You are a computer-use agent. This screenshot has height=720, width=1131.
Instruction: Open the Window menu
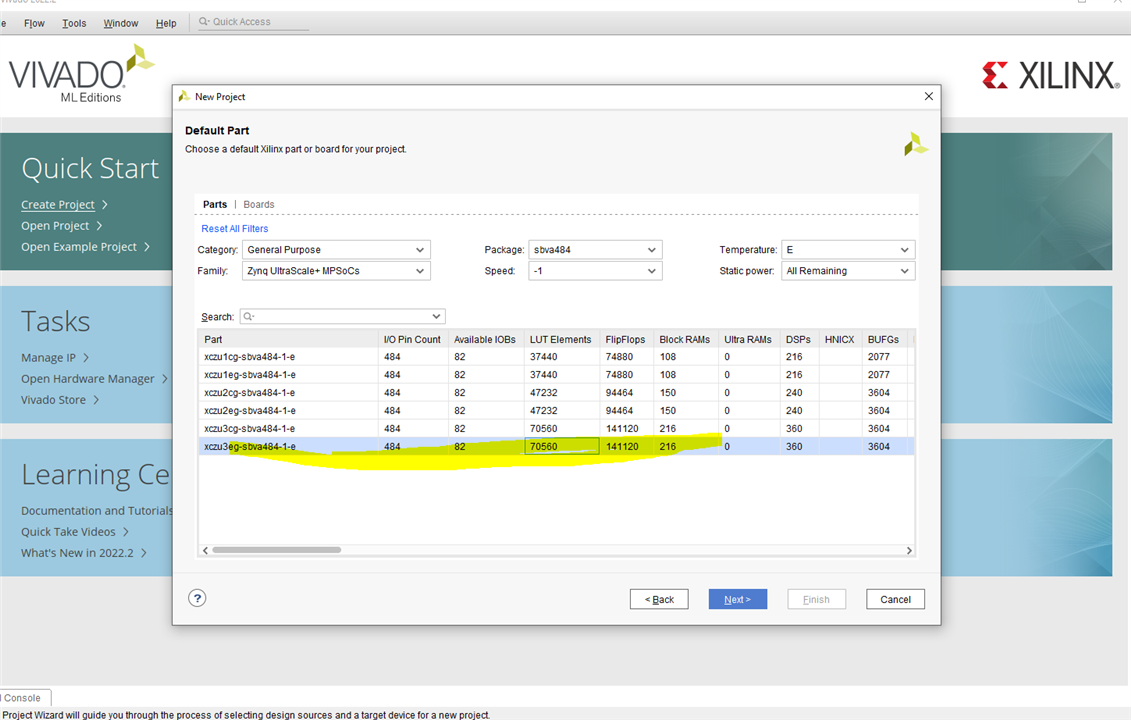pos(121,23)
